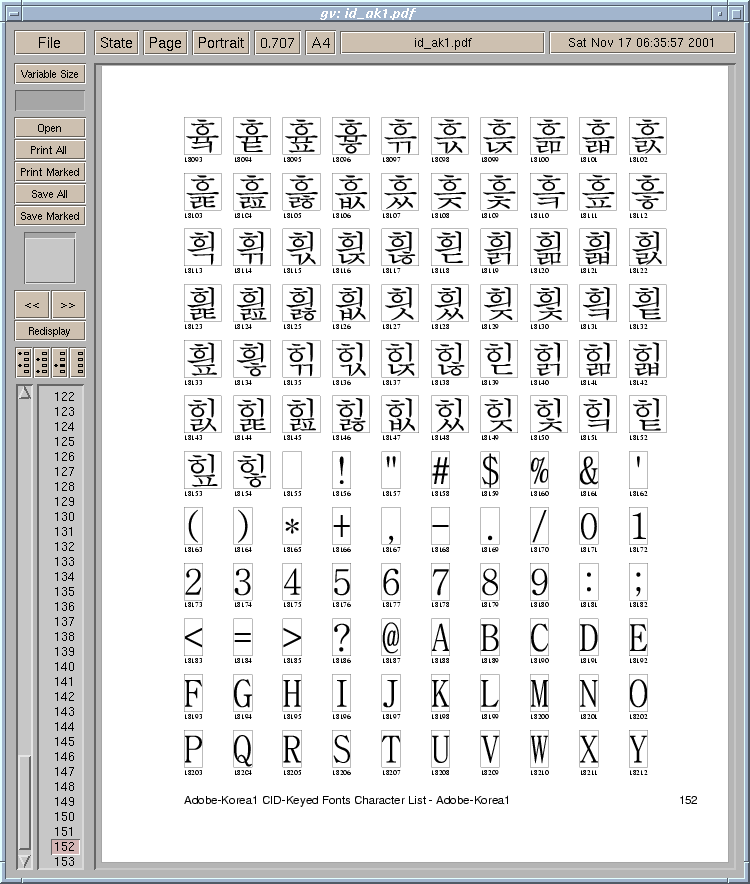The image size is (750, 884).
Task: Open the Page menu
Action: point(165,42)
